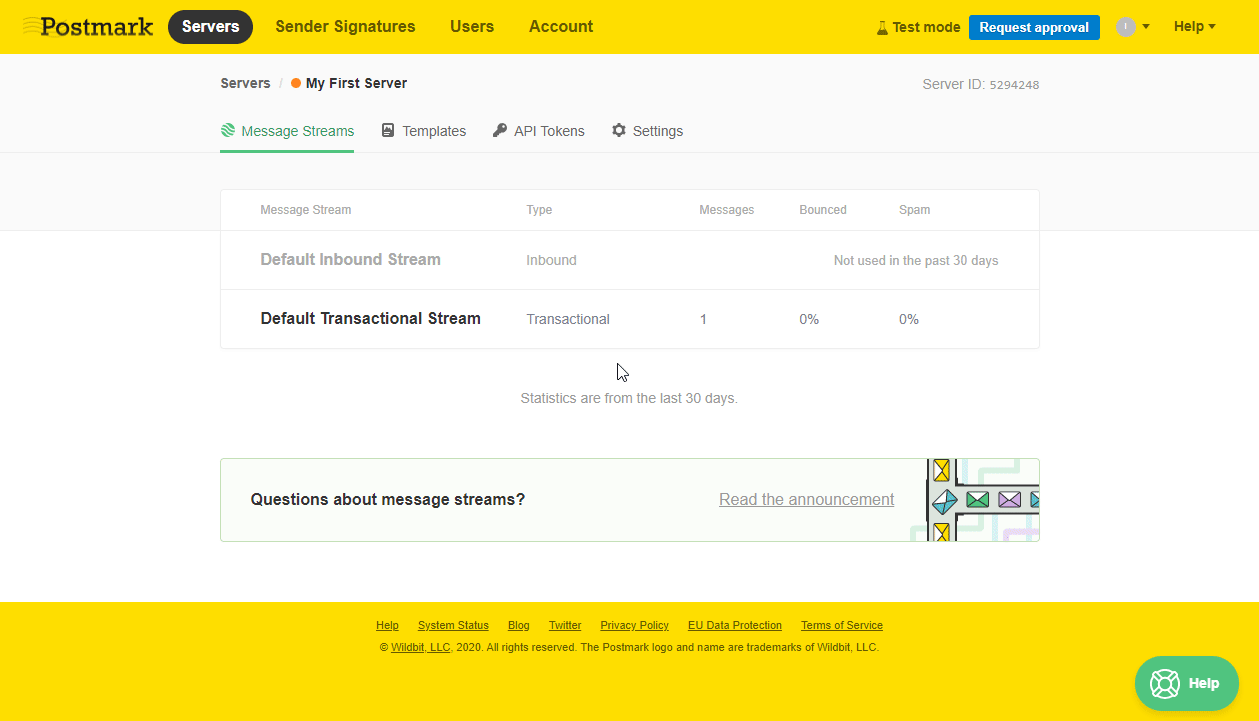Open Default Transactional Stream
Viewport: 1259px width, 721px height.
370,319
